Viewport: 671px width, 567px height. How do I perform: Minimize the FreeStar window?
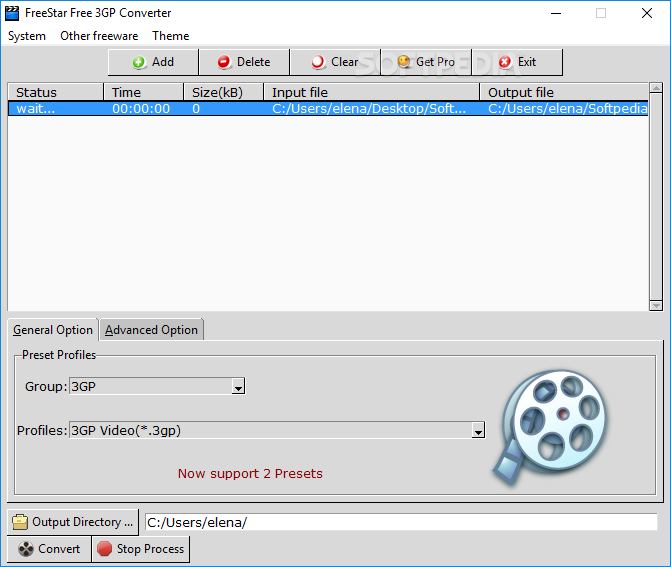(x=556, y=13)
